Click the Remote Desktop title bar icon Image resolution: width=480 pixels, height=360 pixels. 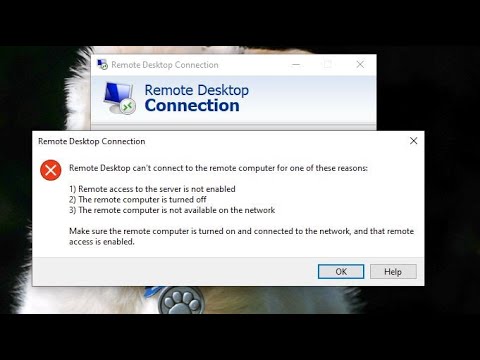pos(102,64)
